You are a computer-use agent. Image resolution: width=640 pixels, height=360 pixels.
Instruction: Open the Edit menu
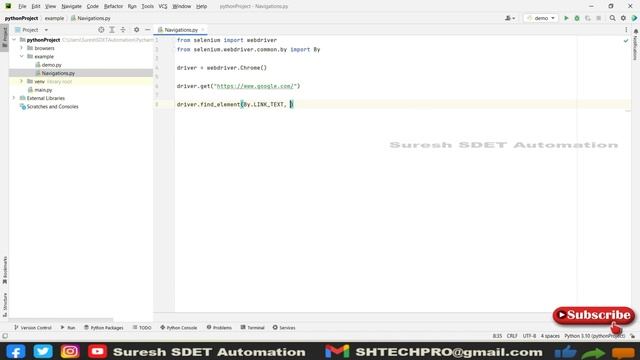36,7
